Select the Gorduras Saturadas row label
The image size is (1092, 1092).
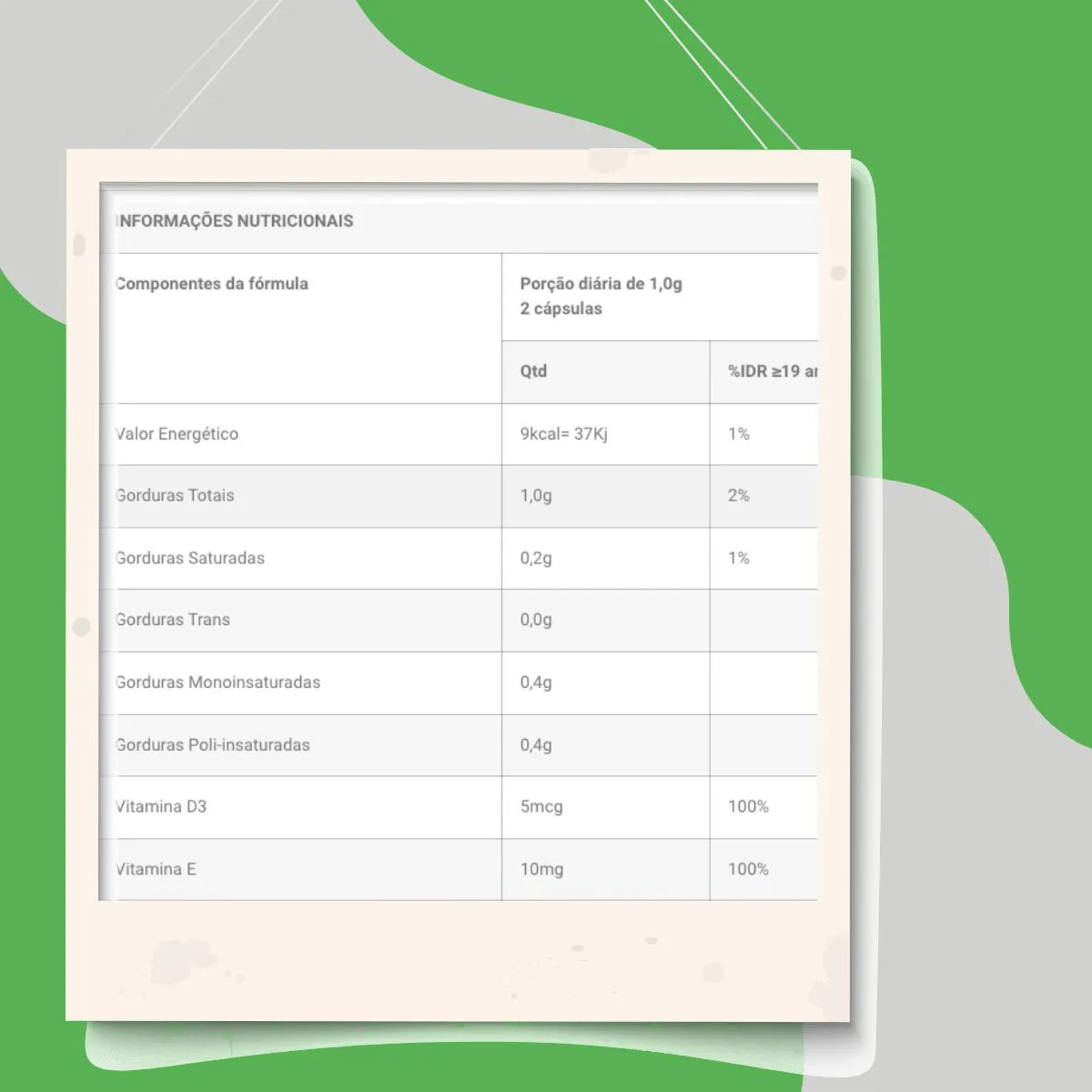(x=190, y=559)
